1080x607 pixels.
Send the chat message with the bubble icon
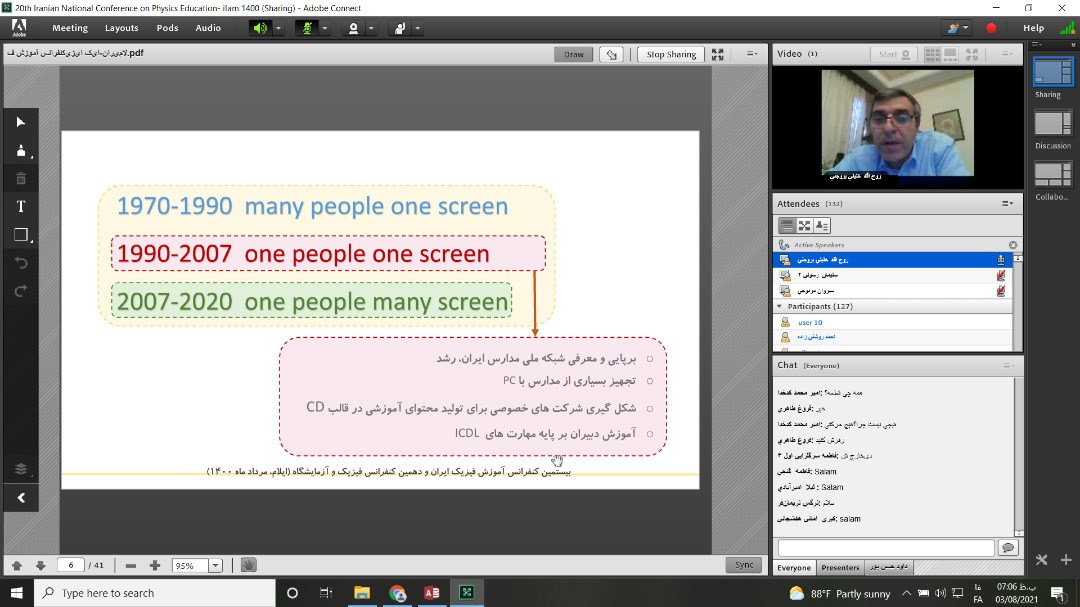[x=1007, y=548]
